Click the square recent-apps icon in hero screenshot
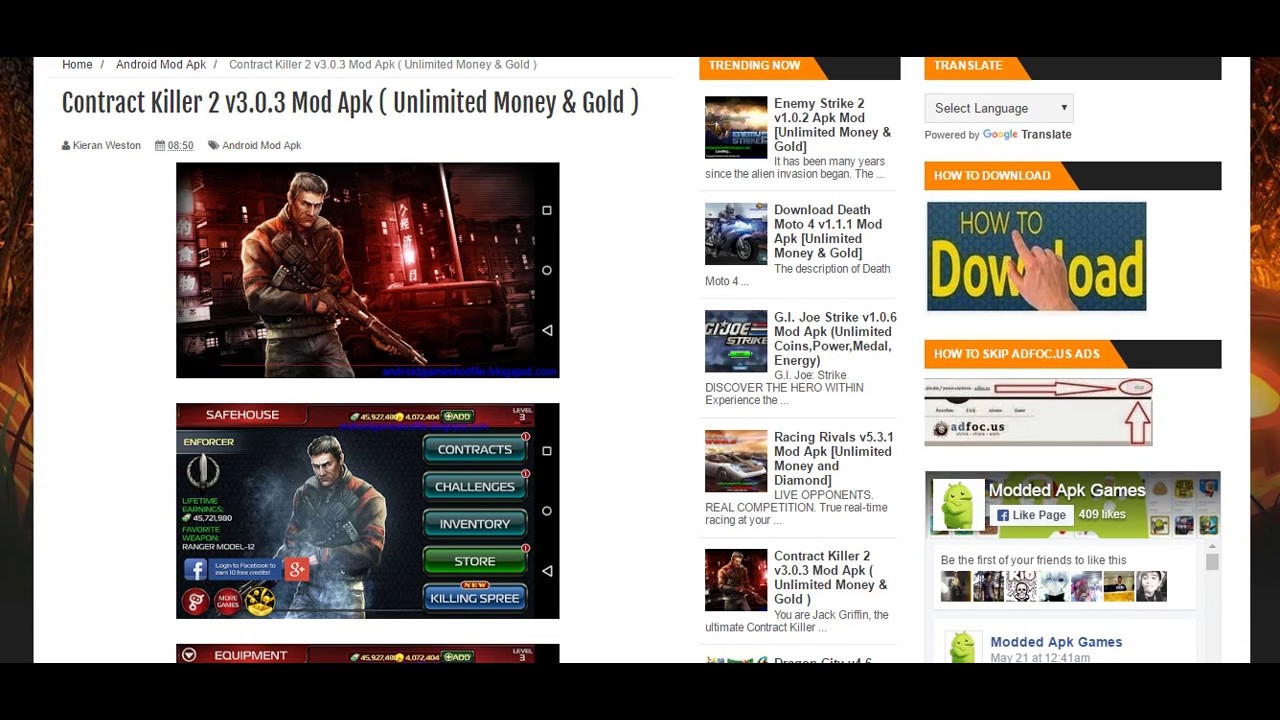1280x720 pixels. (x=546, y=210)
